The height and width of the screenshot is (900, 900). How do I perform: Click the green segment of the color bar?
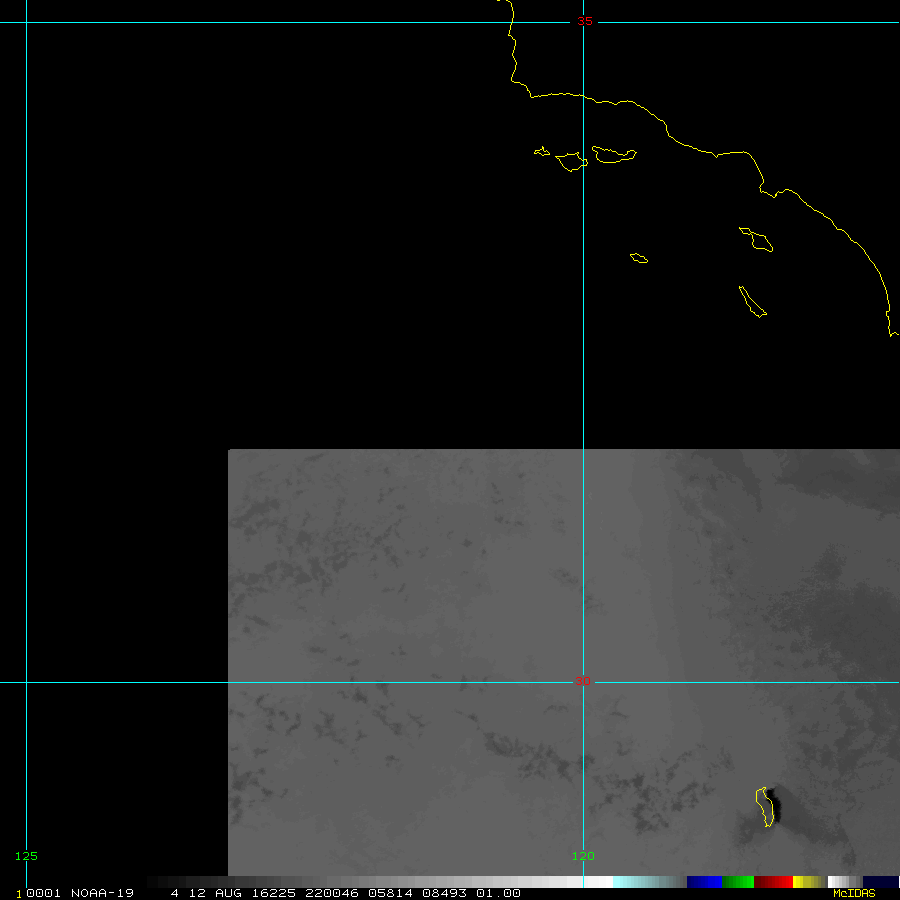(x=737, y=882)
